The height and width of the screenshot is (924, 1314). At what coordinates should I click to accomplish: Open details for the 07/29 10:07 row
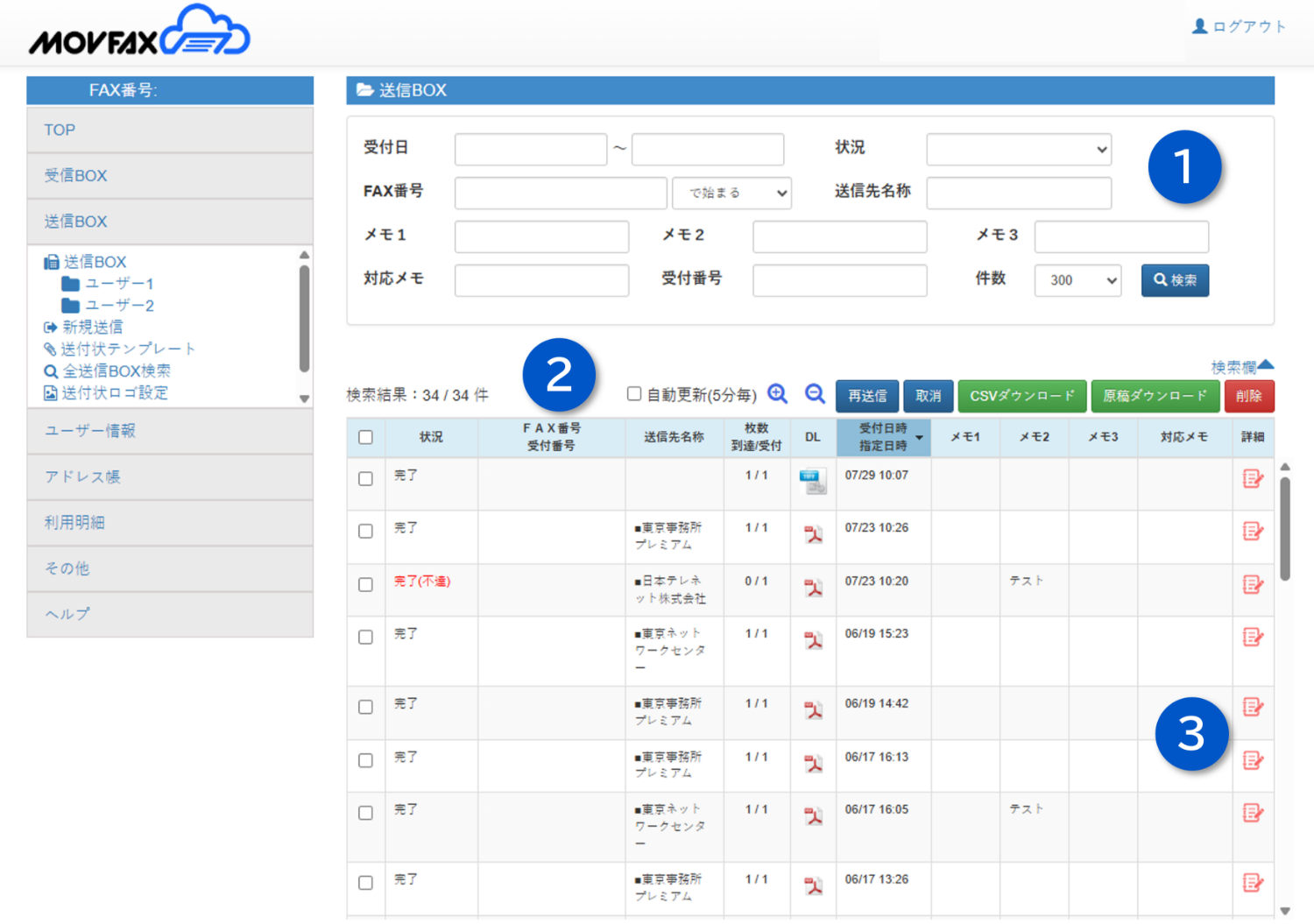[1253, 478]
